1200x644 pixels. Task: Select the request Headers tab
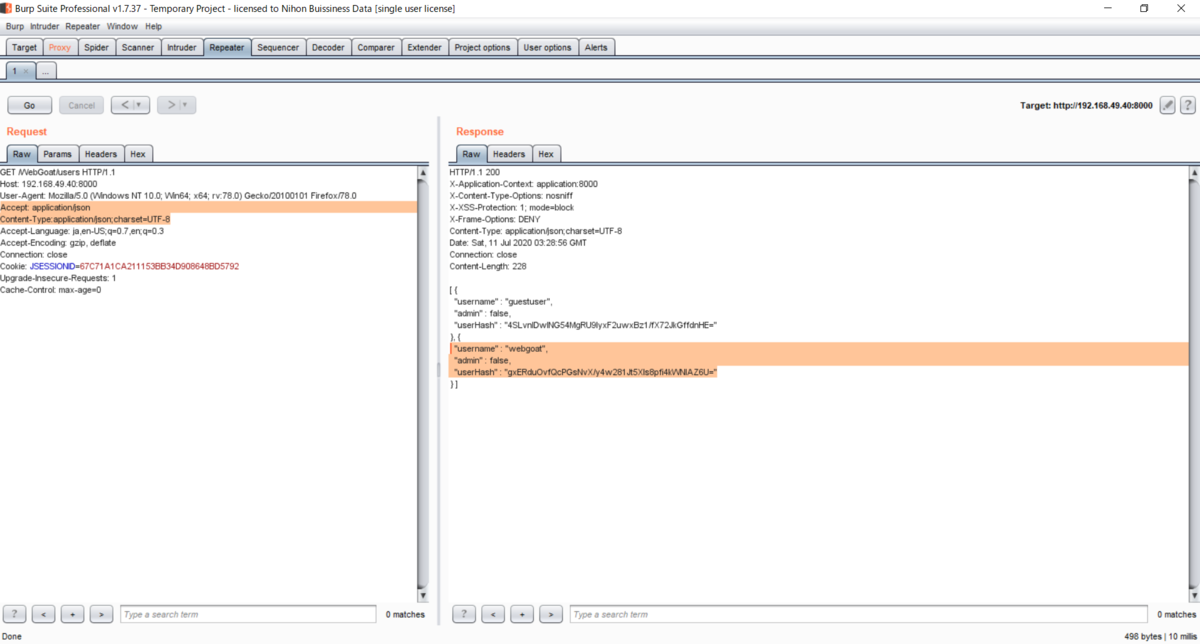[101, 154]
